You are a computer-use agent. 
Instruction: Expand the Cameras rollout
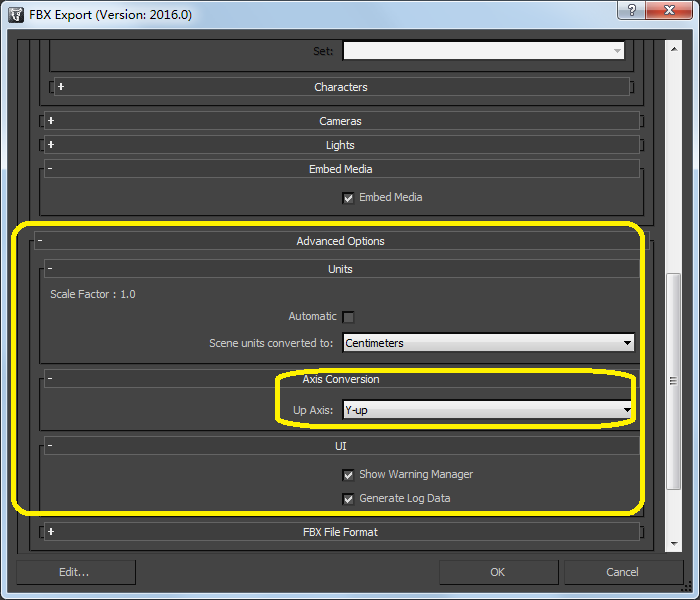tap(342, 121)
